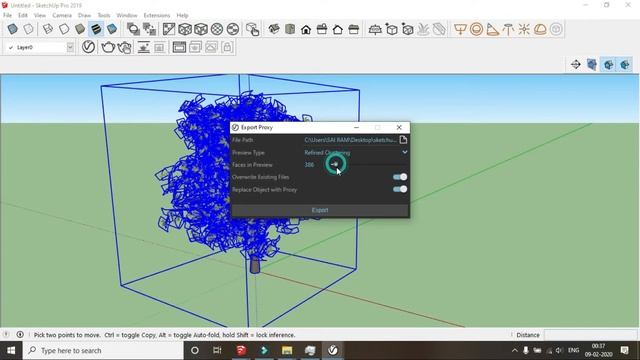
Task: Create V-Ray Spot Light
Action: click(492, 29)
